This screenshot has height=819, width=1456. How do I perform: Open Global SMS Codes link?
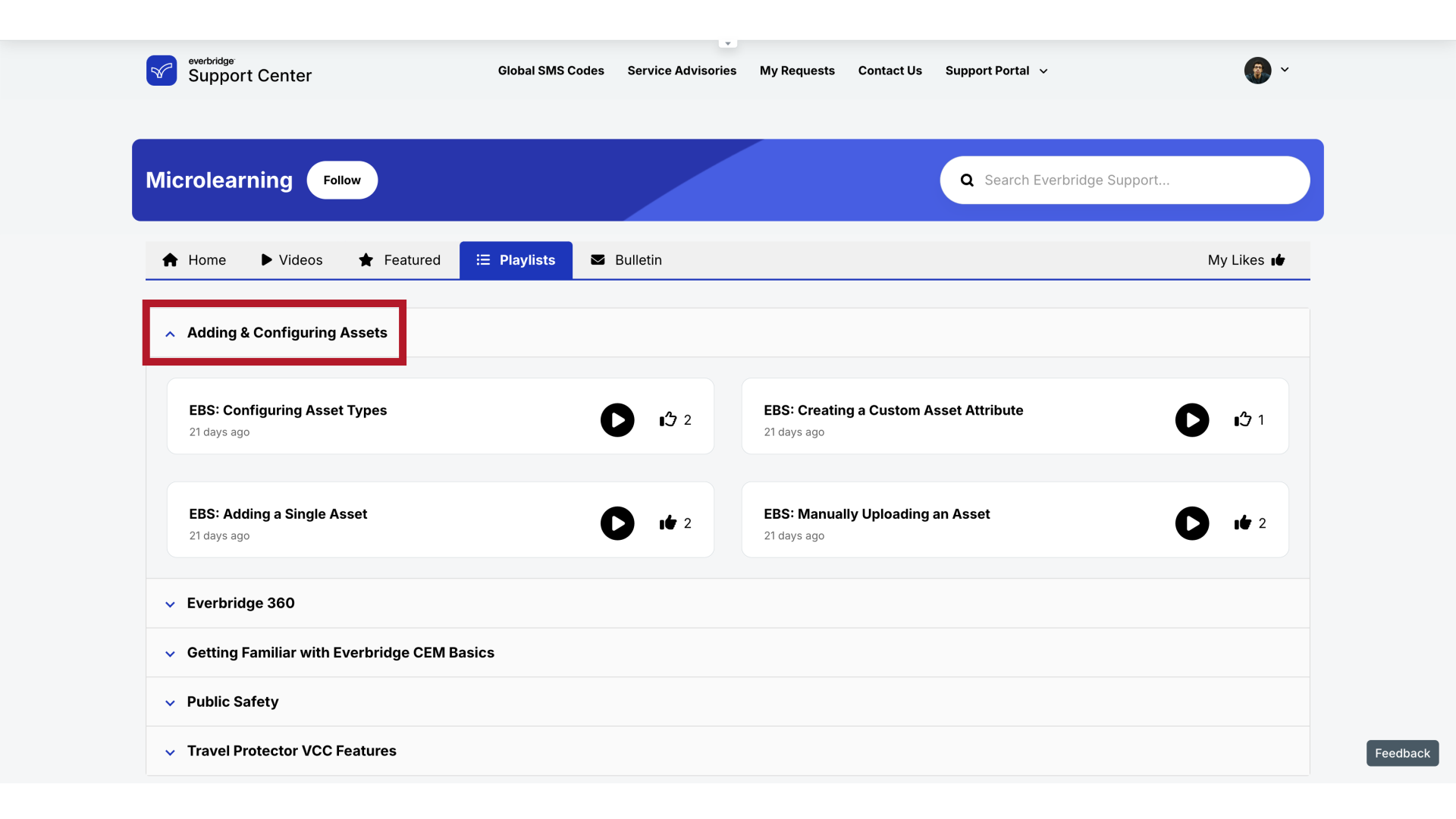tap(551, 71)
